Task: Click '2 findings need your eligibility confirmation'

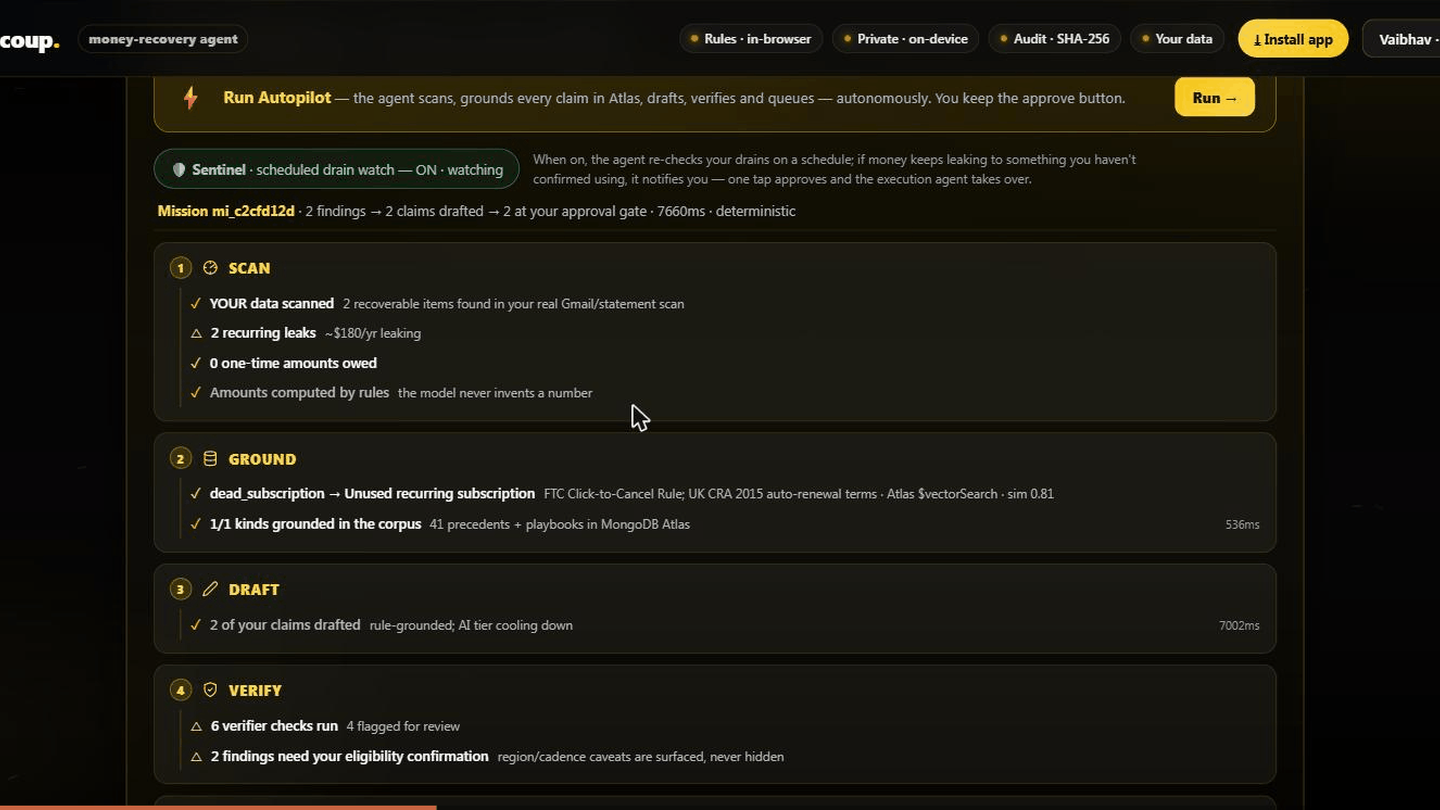Action: [350, 756]
